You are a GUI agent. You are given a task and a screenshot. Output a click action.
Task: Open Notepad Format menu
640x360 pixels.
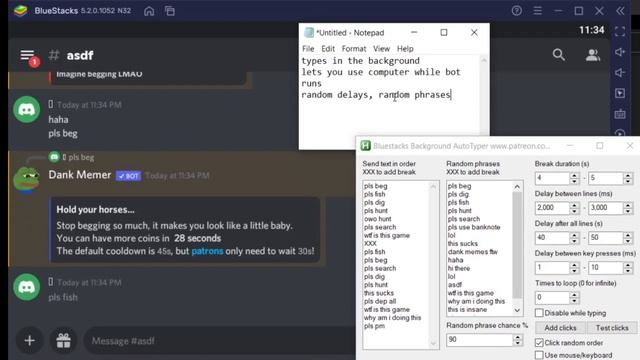pos(354,49)
